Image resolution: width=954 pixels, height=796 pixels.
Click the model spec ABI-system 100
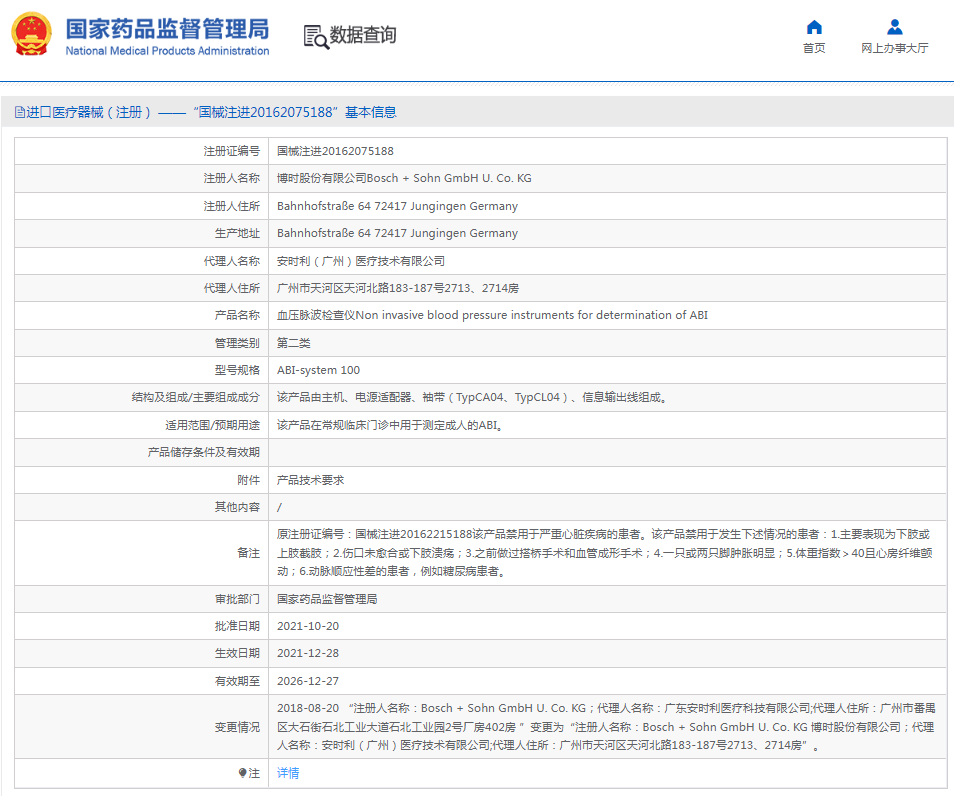(318, 370)
